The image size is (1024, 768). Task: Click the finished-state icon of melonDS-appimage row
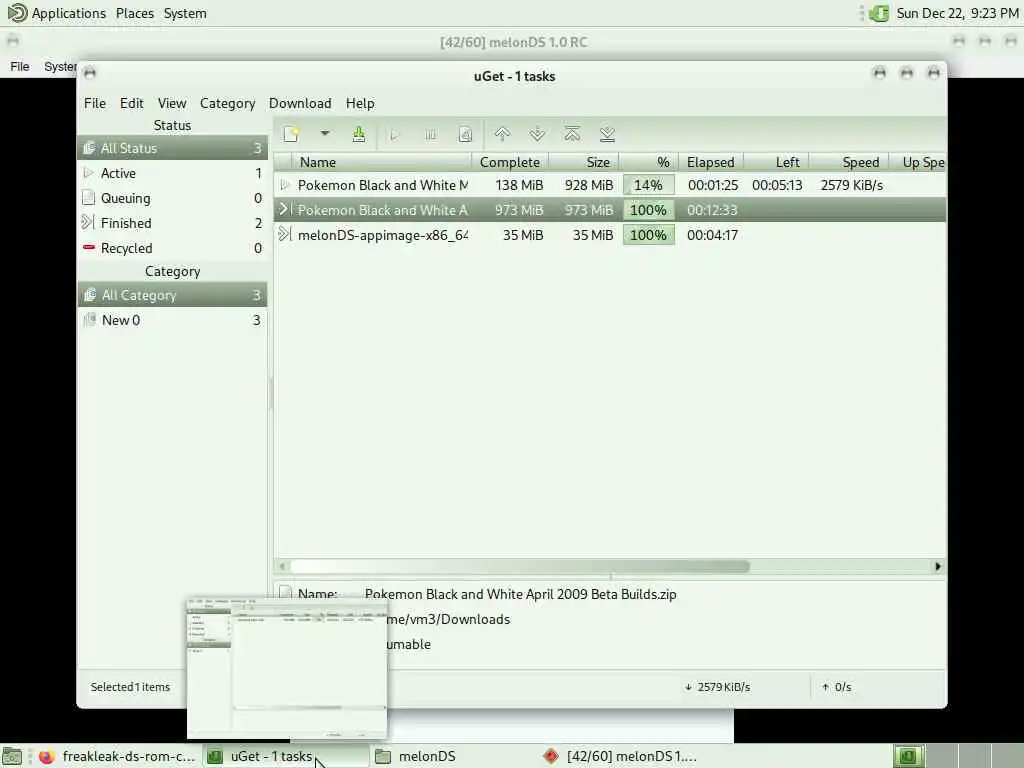coord(284,234)
